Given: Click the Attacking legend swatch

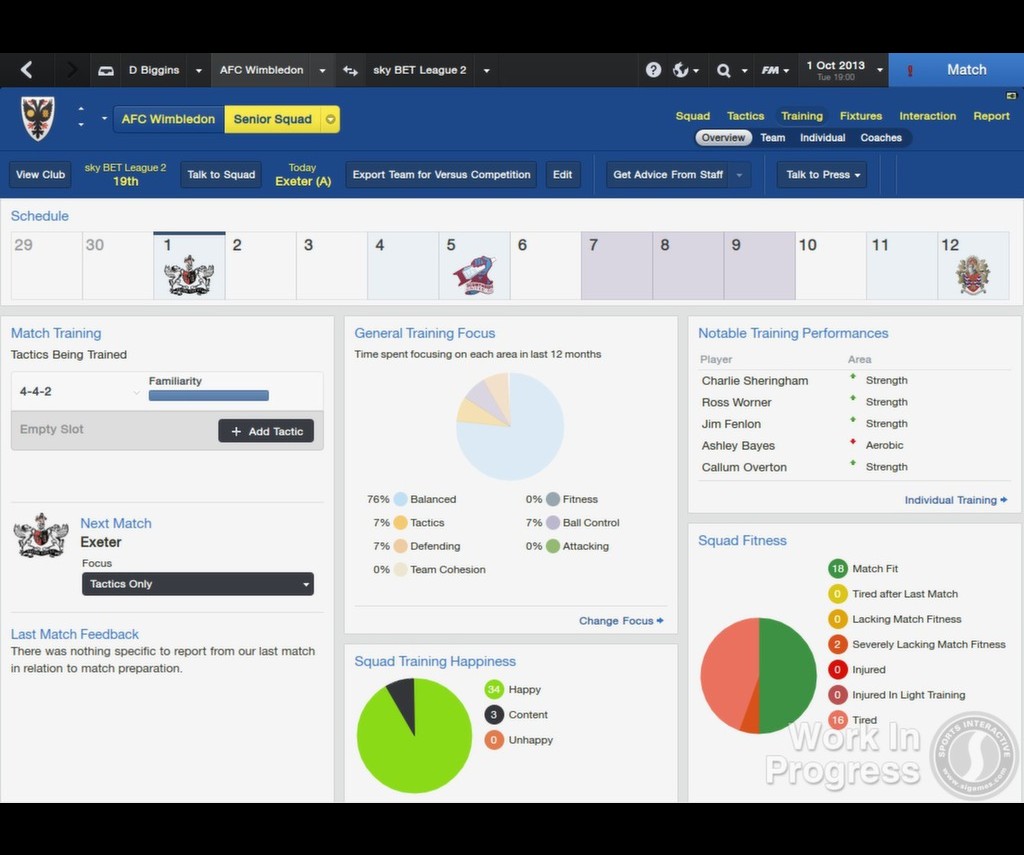Looking at the screenshot, I should coord(552,546).
